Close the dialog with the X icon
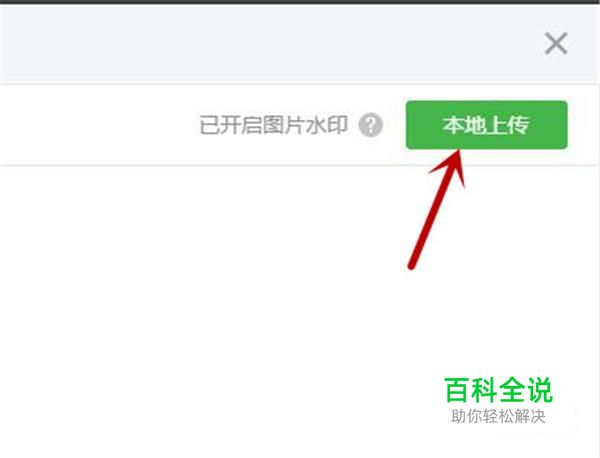The image size is (600, 458). point(556,44)
